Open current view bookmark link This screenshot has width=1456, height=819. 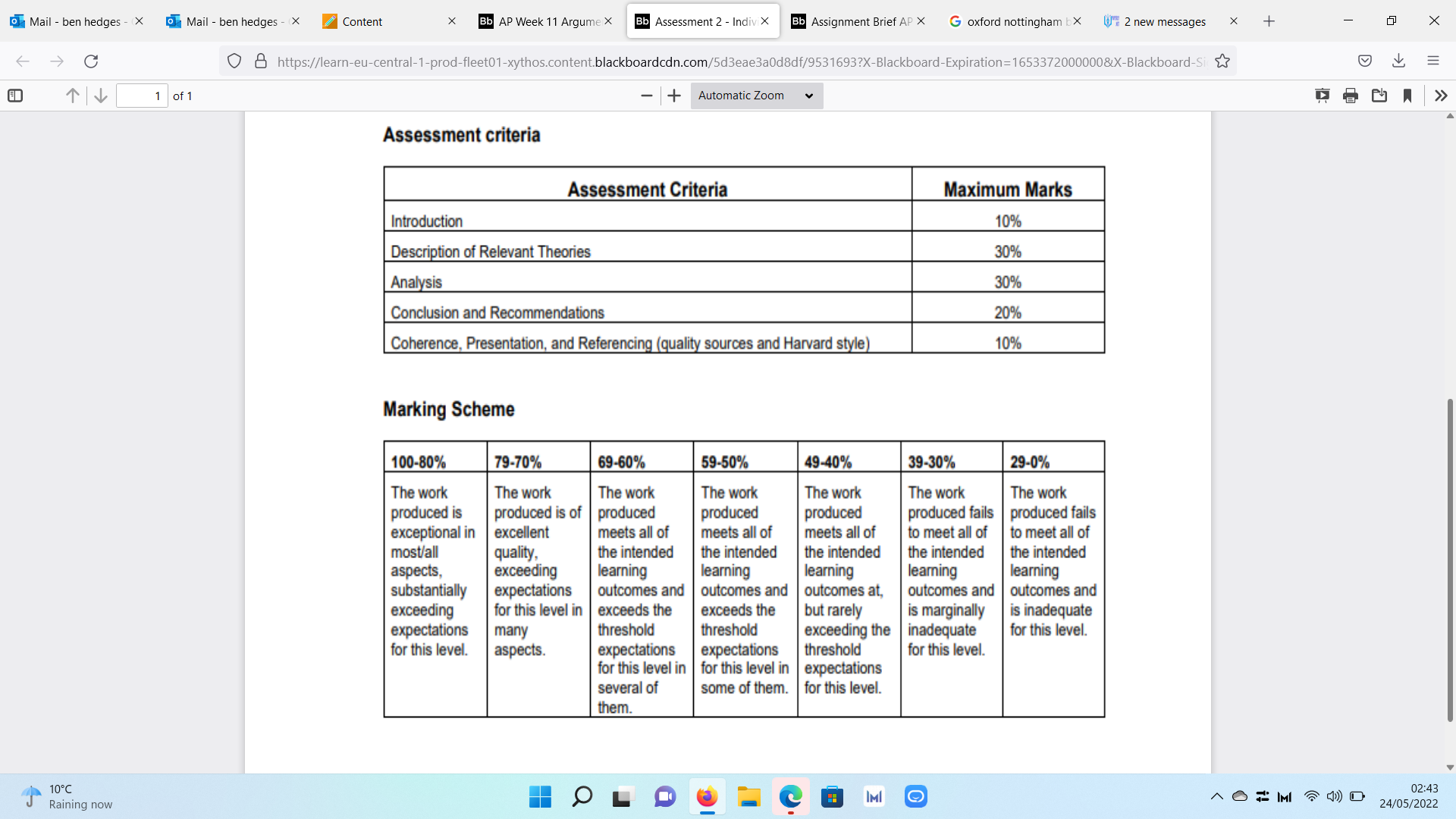click(x=1407, y=96)
